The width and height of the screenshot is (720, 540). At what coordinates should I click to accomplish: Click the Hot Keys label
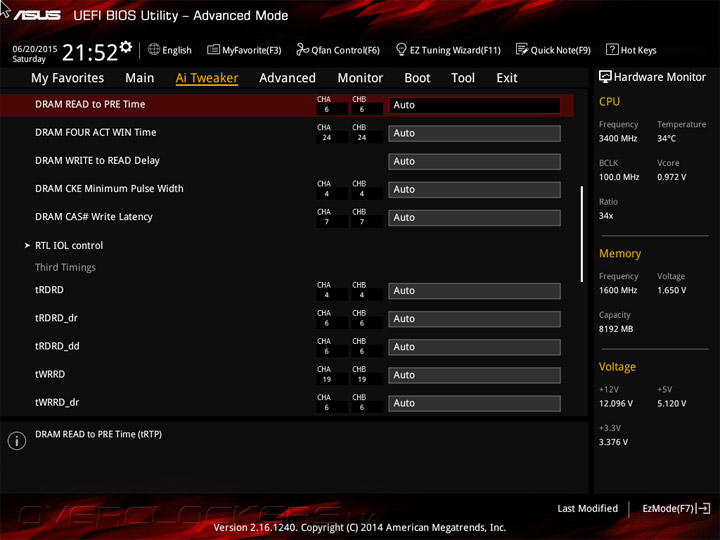(638, 50)
